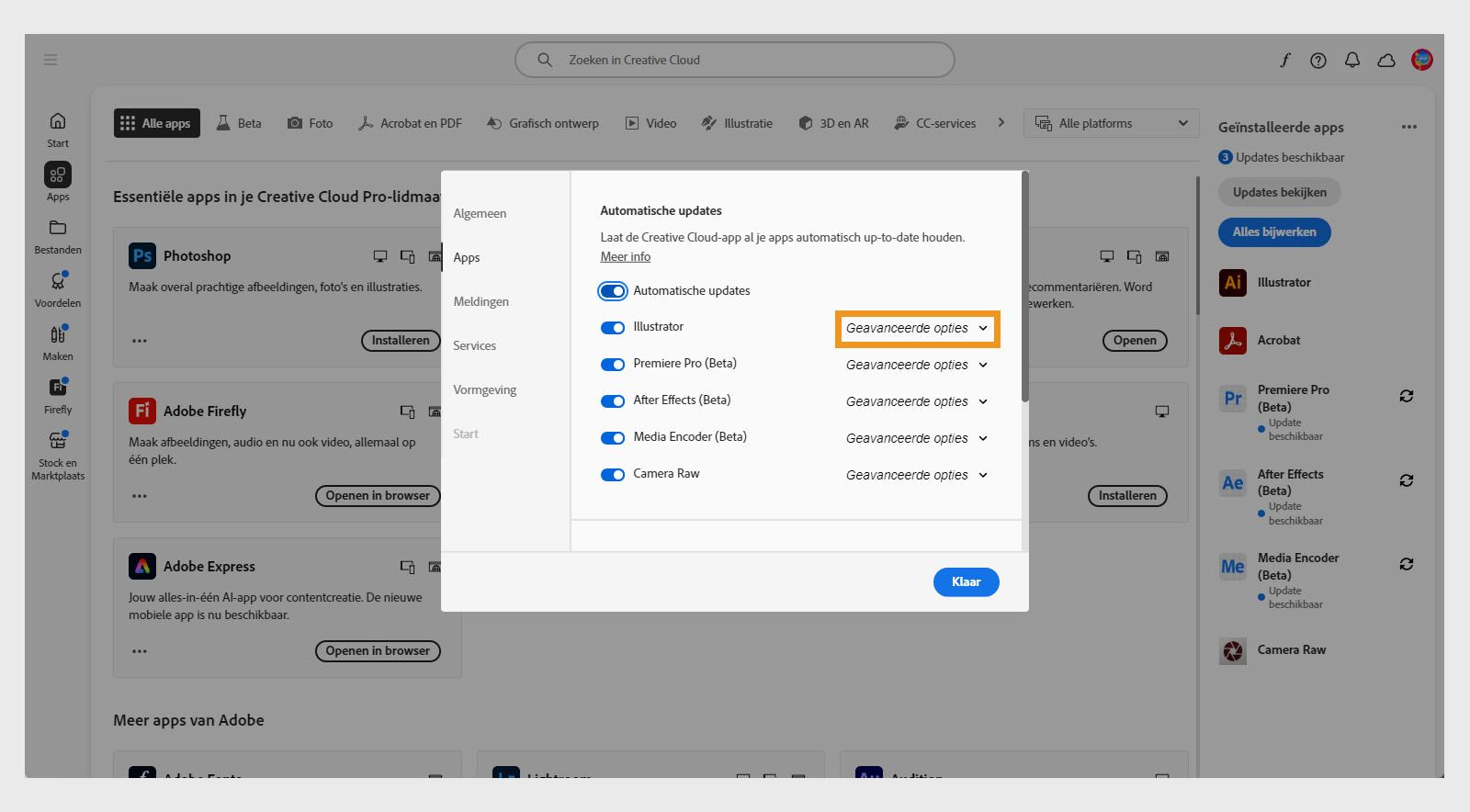Select Apps in the left sidebar
1470x812 pixels.
(x=58, y=182)
